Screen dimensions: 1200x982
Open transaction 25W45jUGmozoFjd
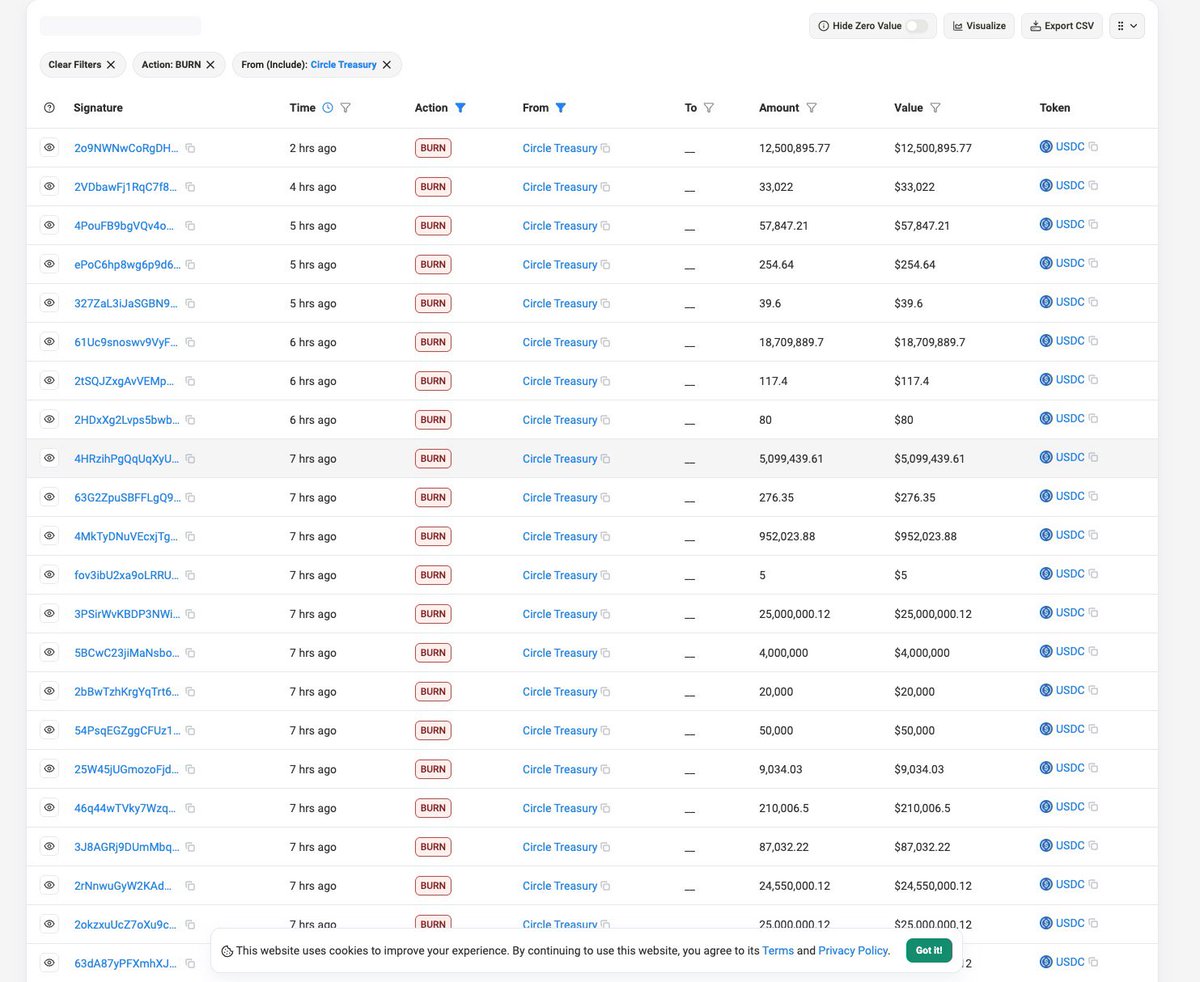[x=126, y=769]
